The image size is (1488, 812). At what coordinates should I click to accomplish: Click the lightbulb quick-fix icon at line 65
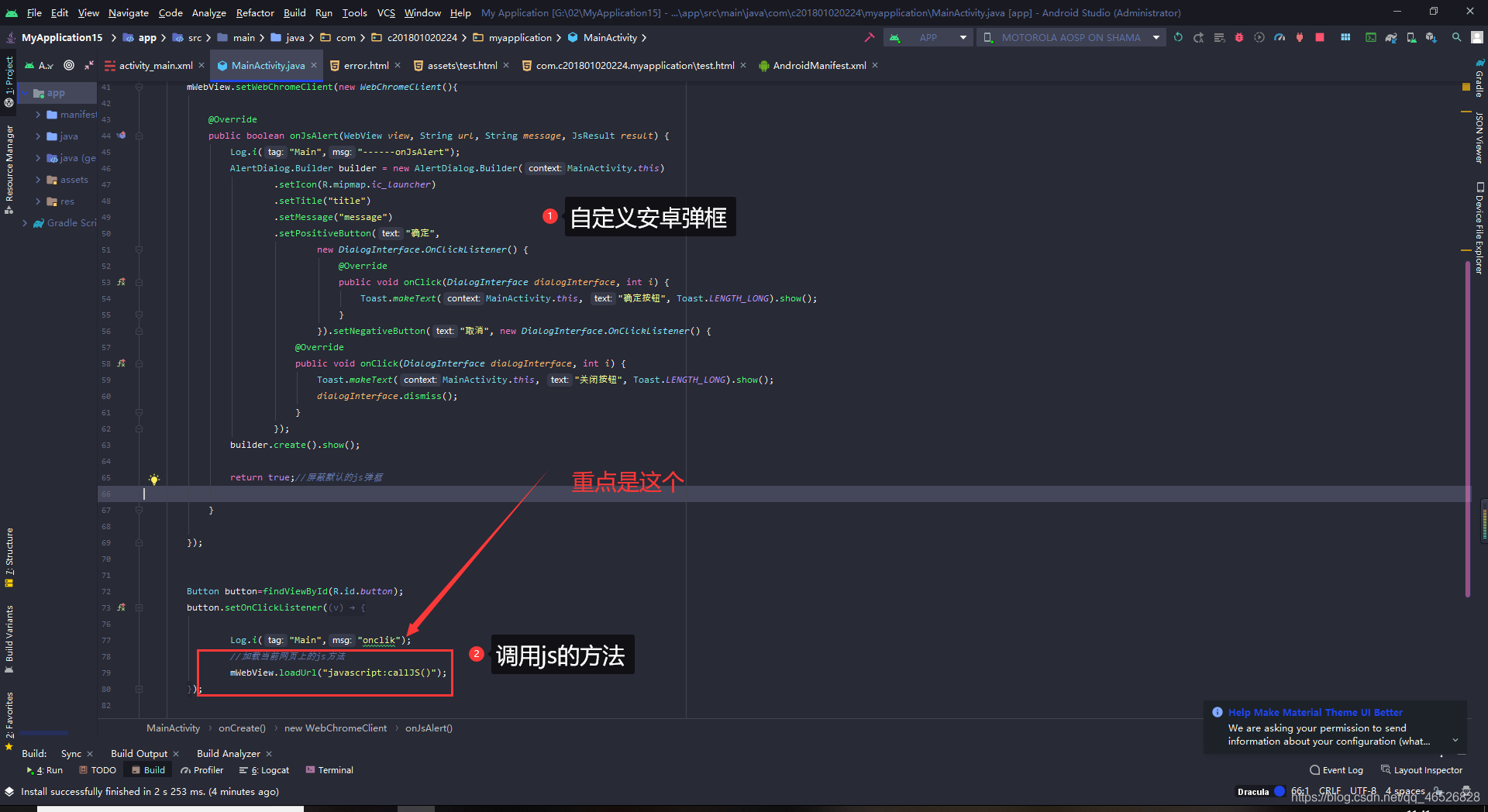154,479
